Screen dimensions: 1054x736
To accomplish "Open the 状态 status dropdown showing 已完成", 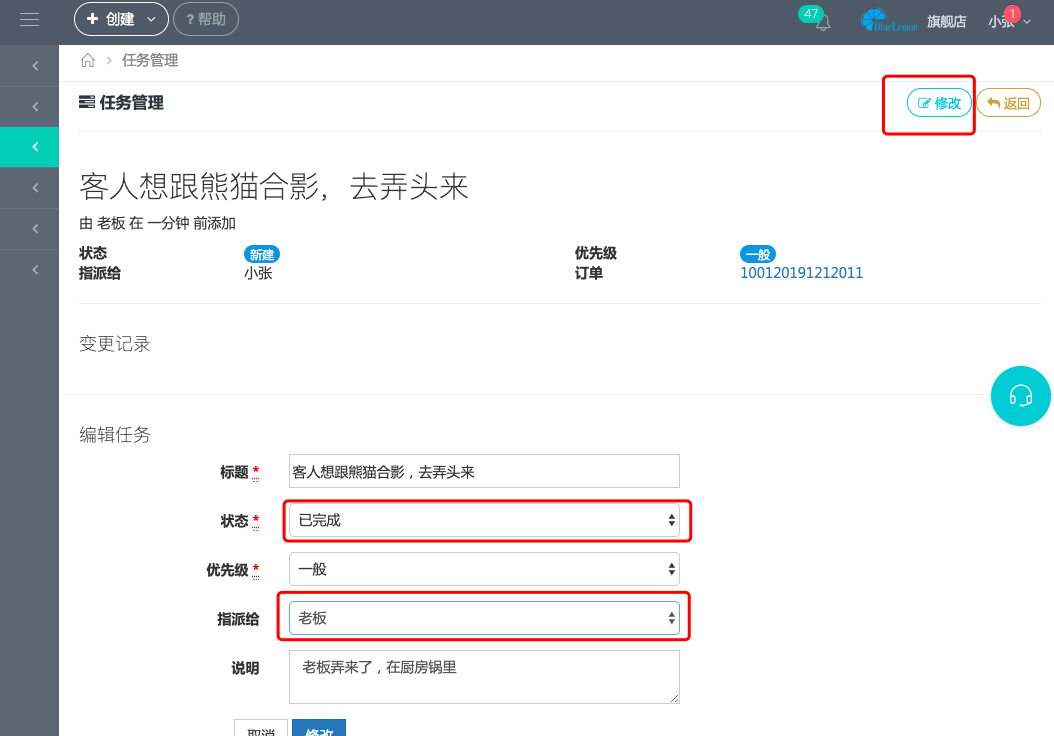I will coord(486,521).
